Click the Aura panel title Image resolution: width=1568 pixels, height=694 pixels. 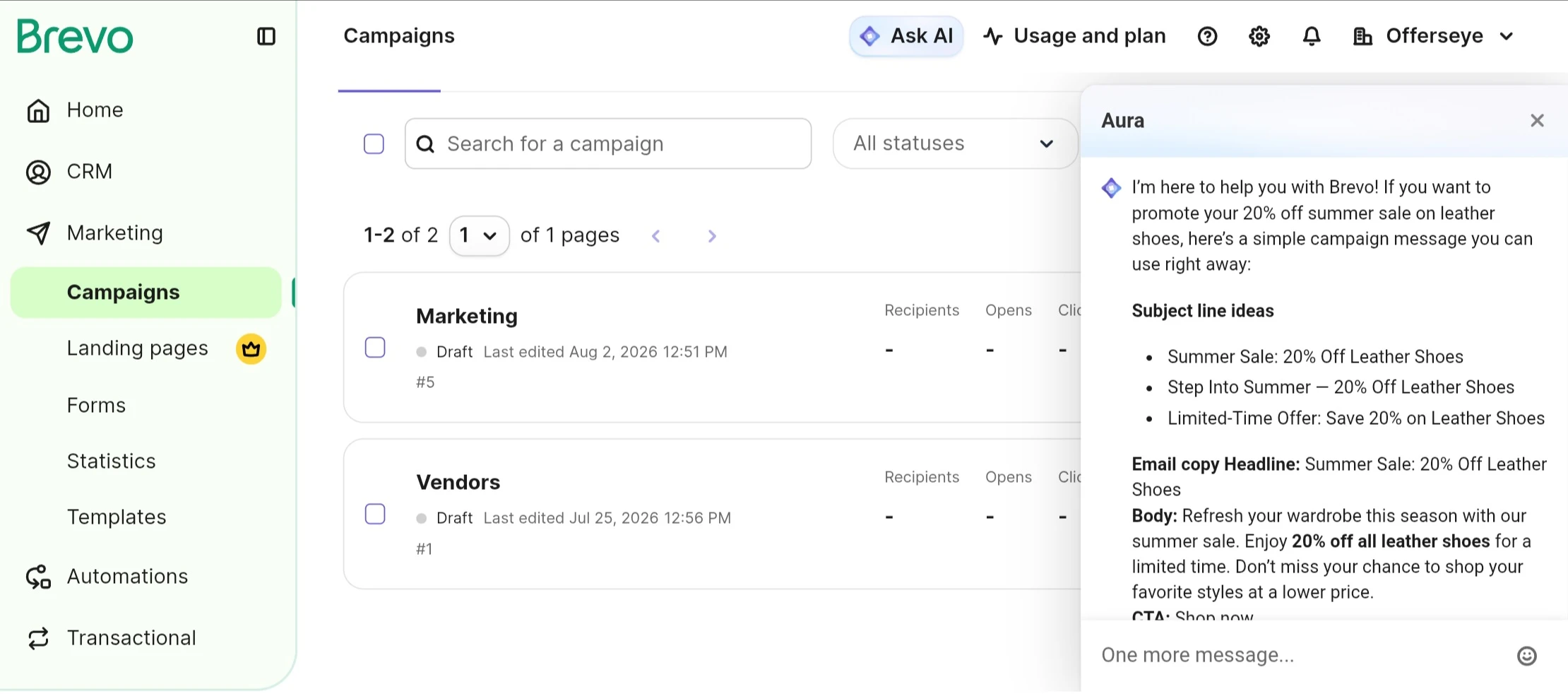1123,121
